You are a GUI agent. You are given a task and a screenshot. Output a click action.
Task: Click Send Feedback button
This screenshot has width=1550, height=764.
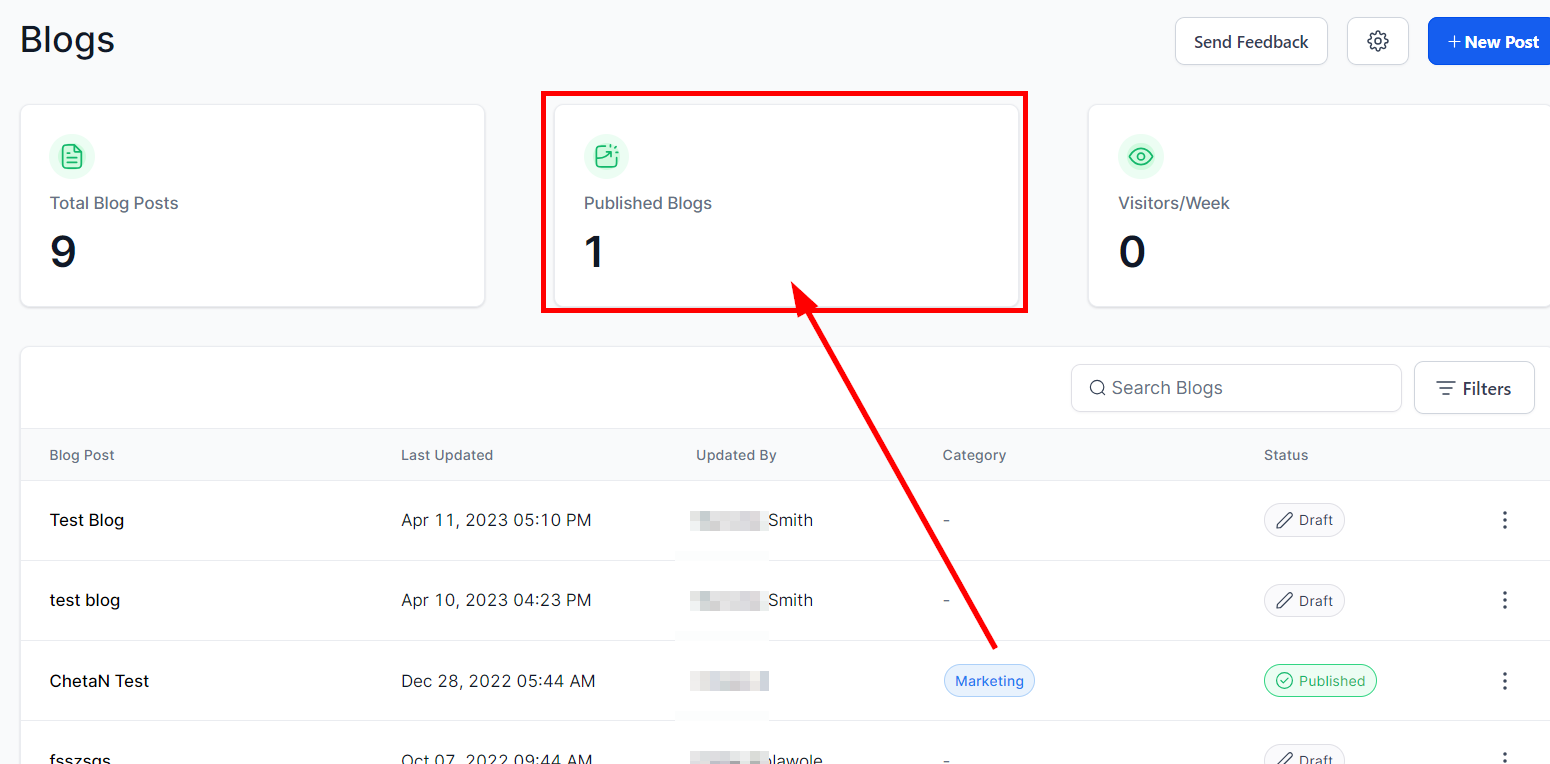pos(1250,42)
